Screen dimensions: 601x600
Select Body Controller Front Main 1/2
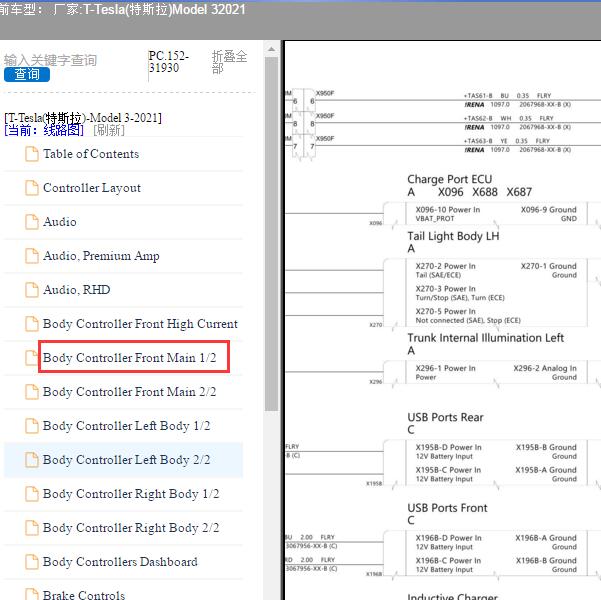(130, 358)
